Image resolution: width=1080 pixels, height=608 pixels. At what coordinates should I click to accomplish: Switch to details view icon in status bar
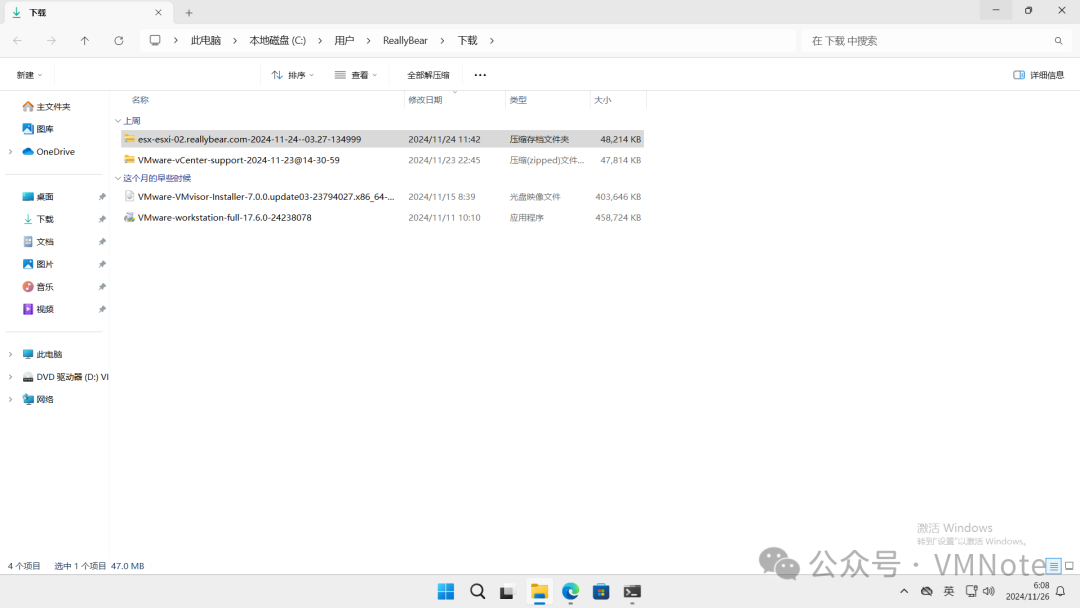(x=1053, y=566)
